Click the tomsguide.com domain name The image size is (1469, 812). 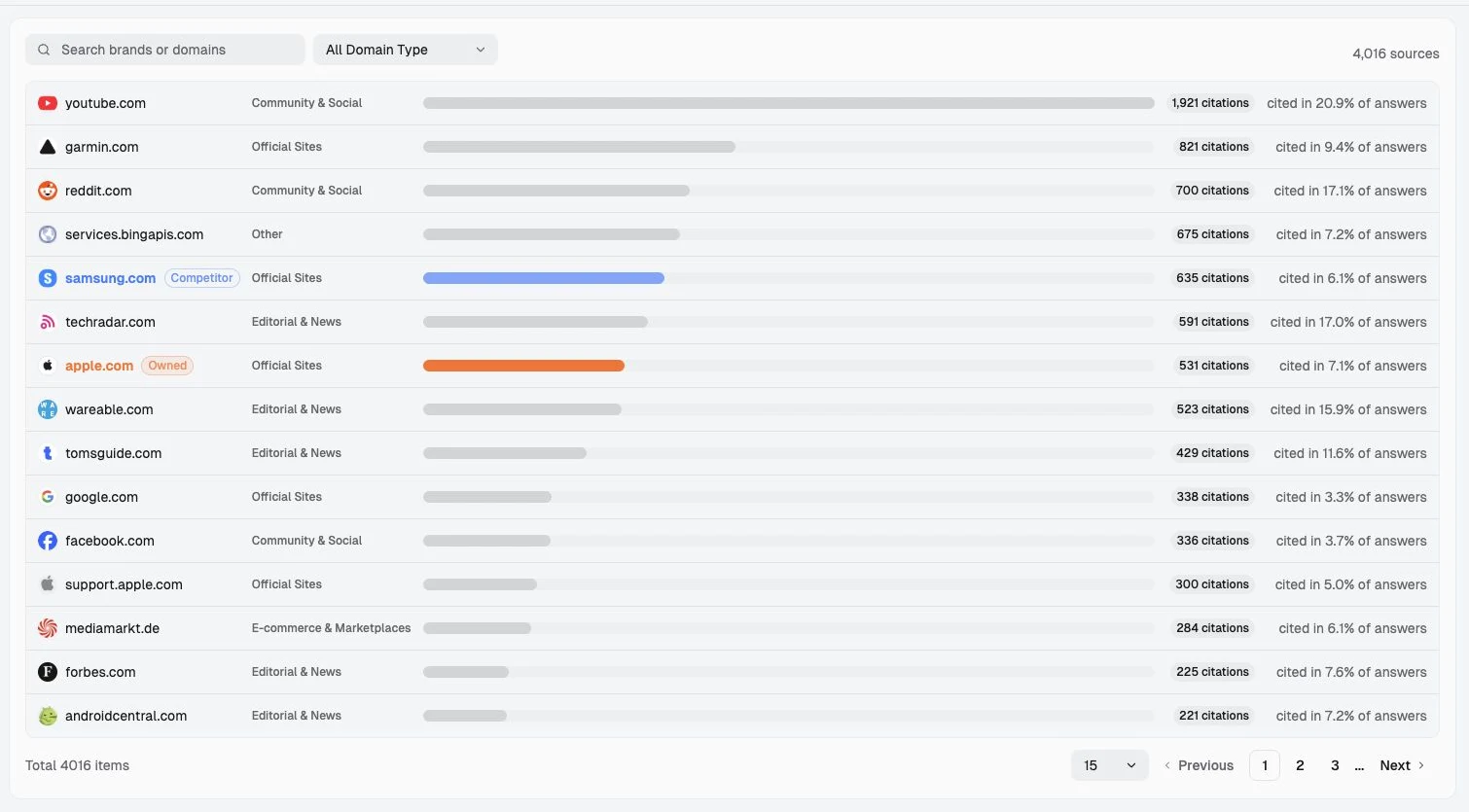[x=113, y=453]
